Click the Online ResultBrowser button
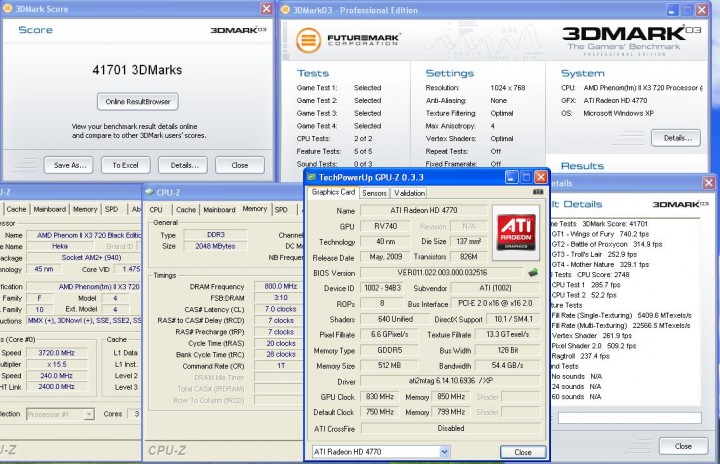Viewport: 720px width, 464px height. point(138,102)
